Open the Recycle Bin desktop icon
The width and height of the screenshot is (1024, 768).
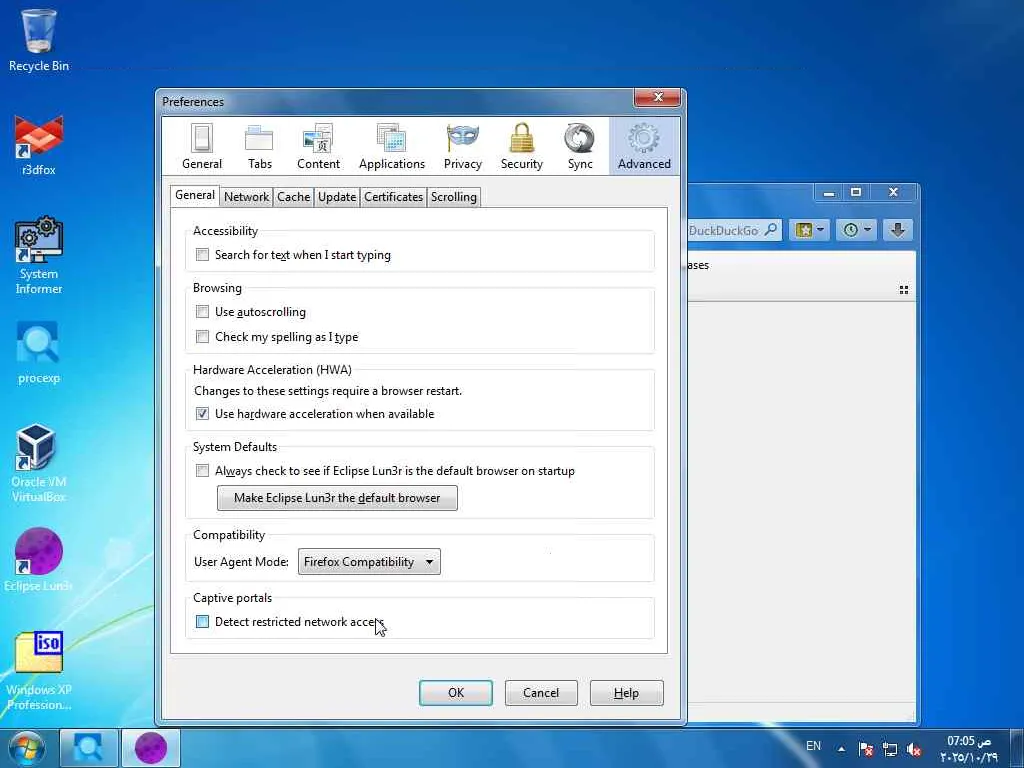tap(39, 40)
